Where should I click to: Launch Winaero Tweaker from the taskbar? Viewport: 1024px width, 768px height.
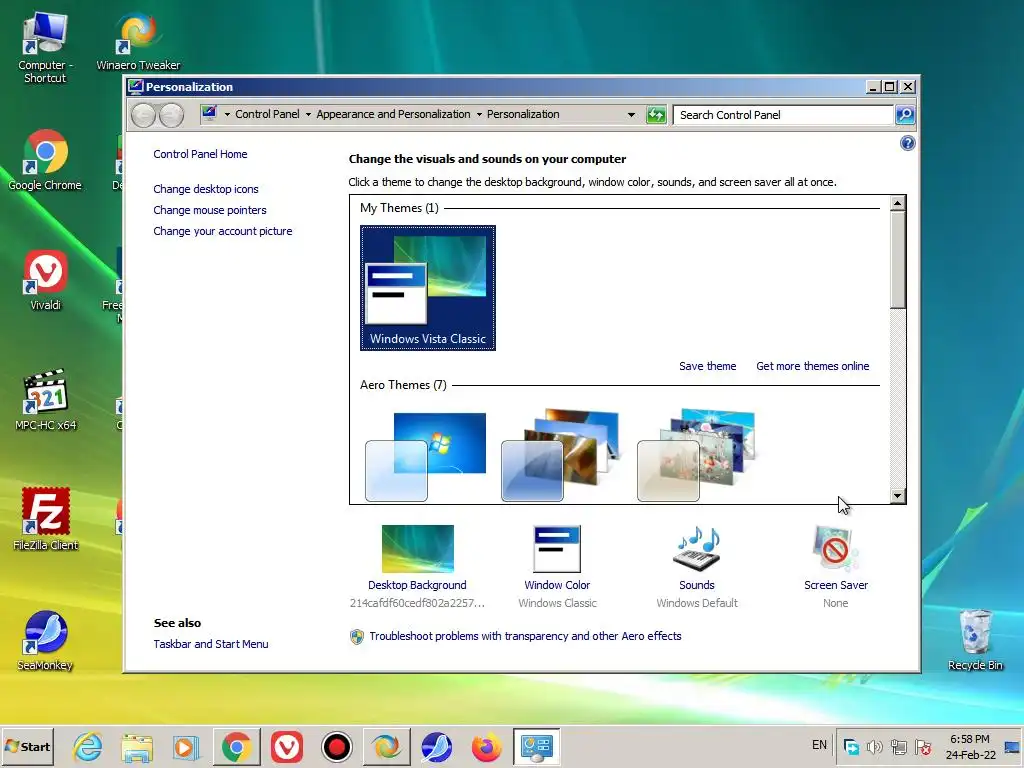click(387, 746)
